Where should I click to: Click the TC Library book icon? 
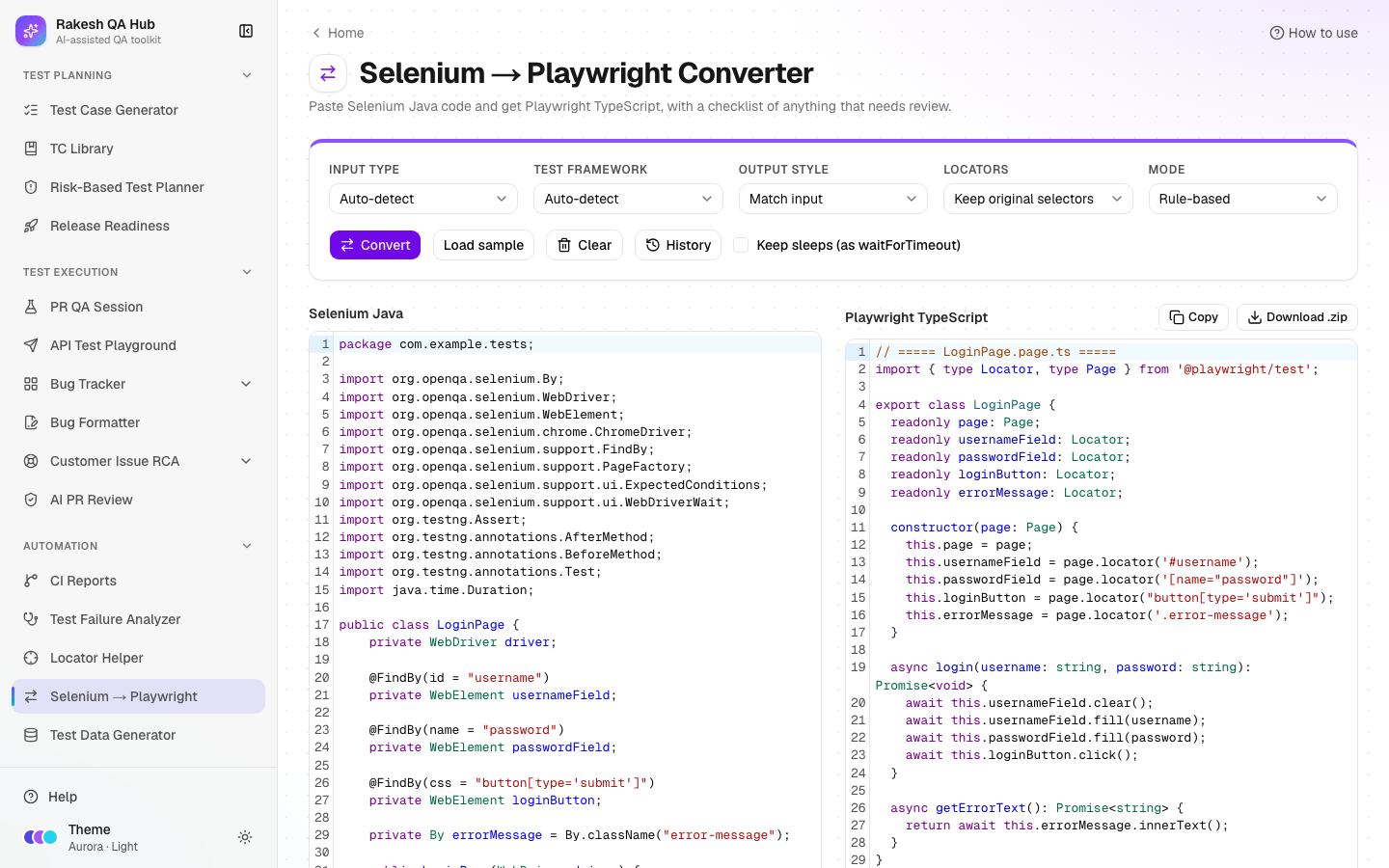(31, 149)
